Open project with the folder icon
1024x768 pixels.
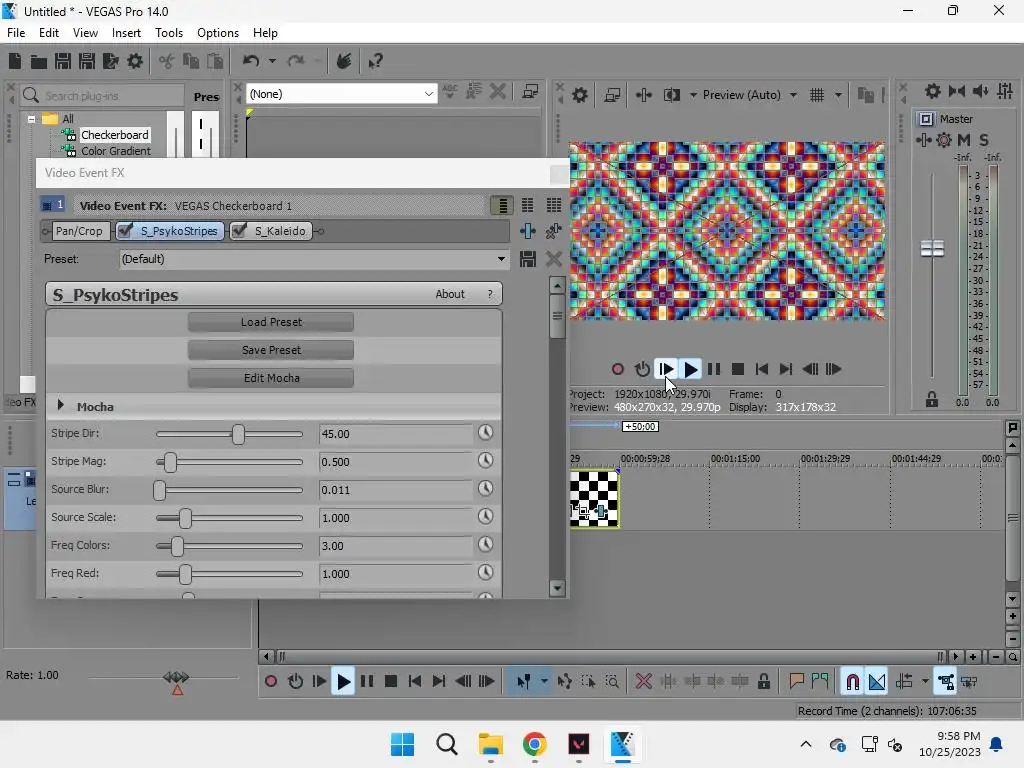39,61
